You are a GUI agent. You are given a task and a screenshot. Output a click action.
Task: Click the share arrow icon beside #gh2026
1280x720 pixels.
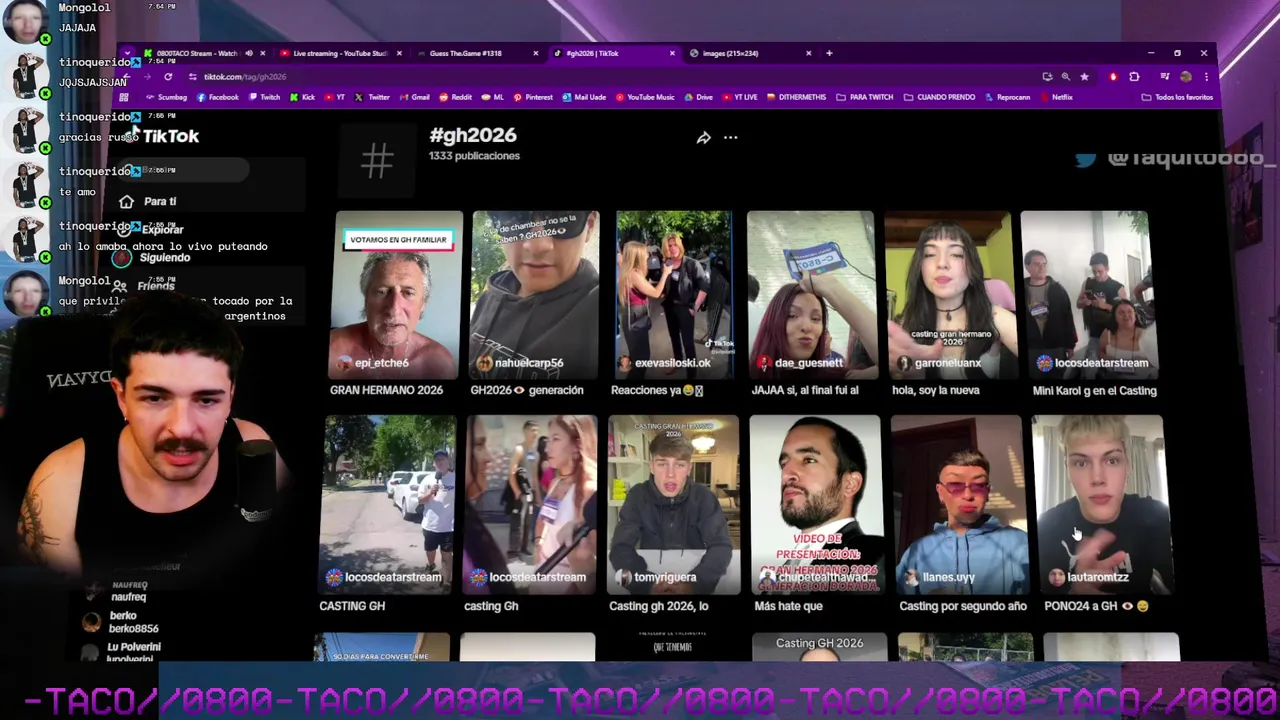coord(704,138)
